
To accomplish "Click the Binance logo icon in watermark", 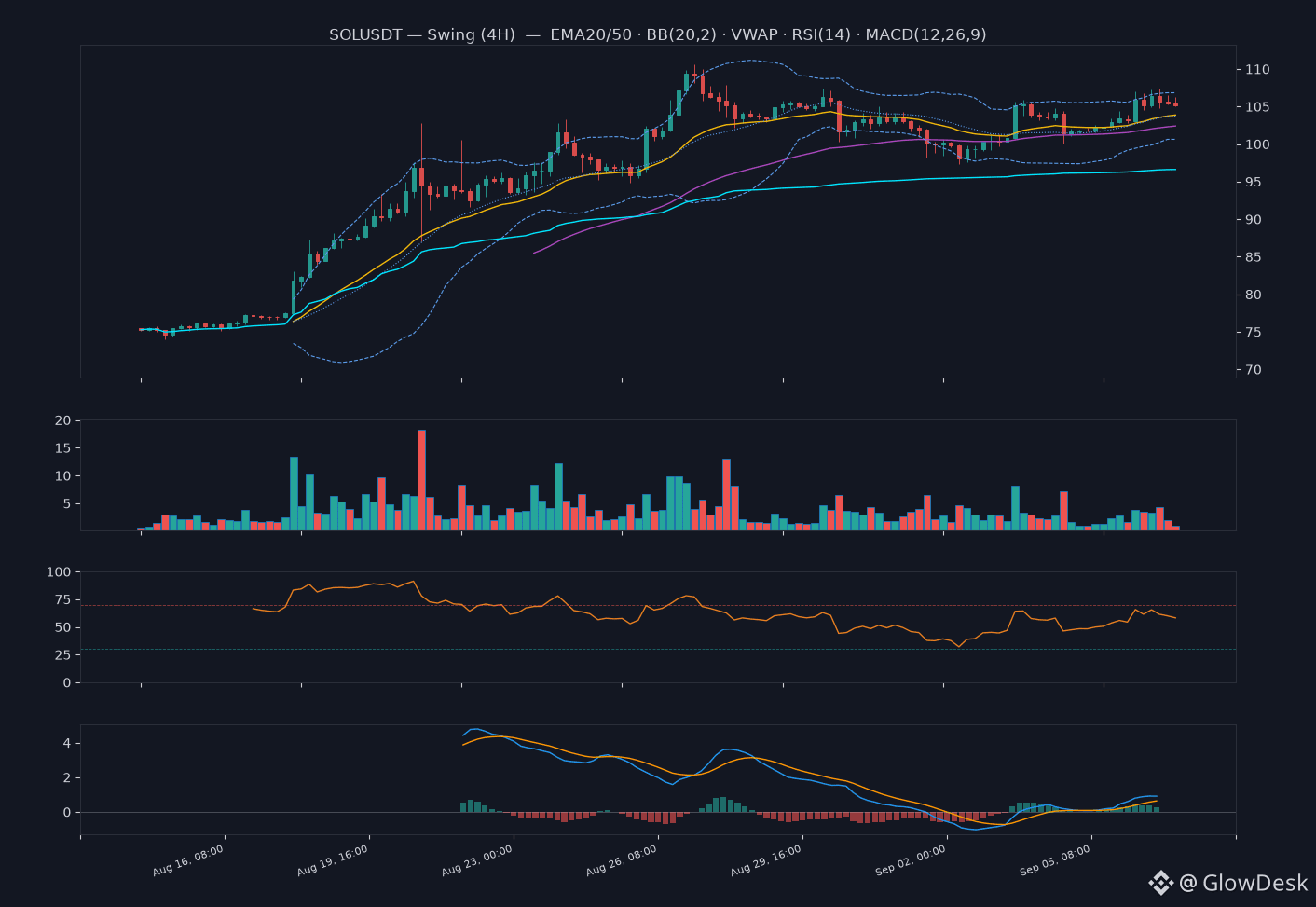I will pyautogui.click(x=1160, y=883).
